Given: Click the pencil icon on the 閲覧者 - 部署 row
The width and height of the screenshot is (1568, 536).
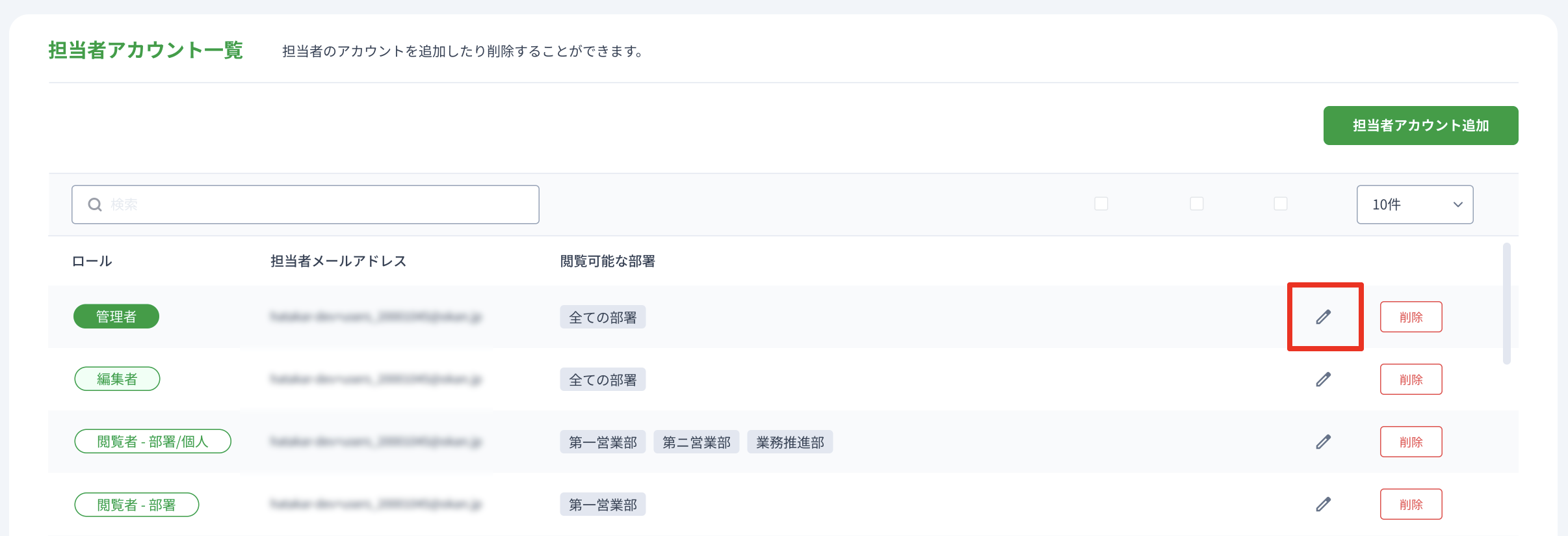Looking at the screenshot, I should point(1324,504).
